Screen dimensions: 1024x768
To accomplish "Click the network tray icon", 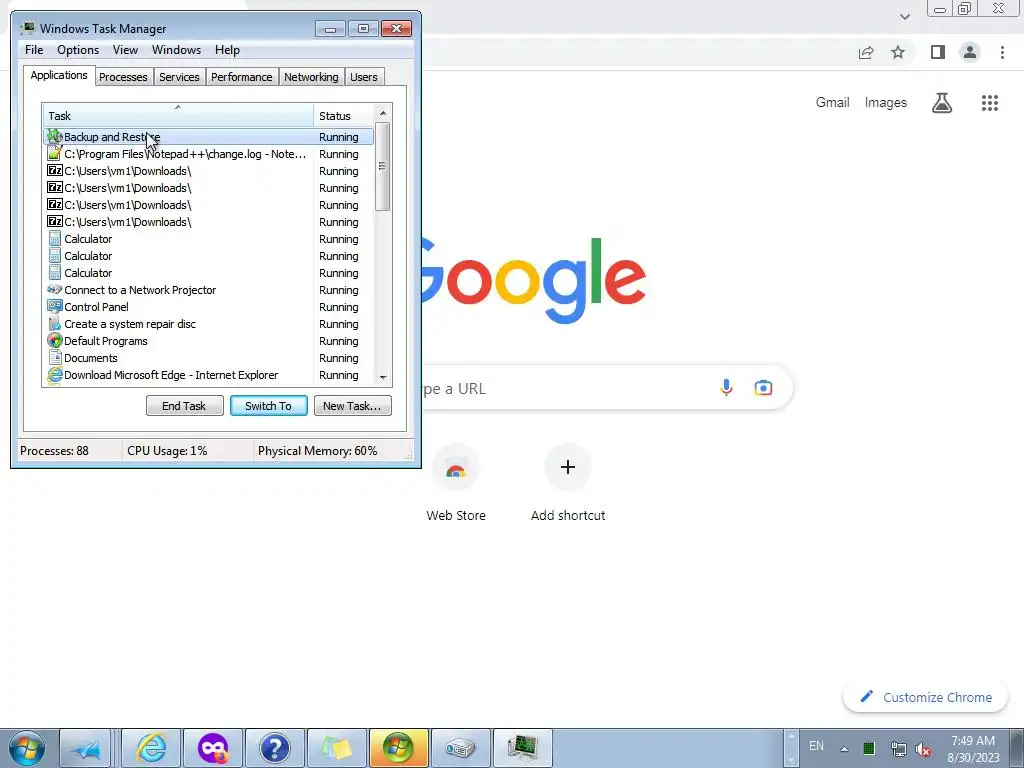I will click(898, 749).
